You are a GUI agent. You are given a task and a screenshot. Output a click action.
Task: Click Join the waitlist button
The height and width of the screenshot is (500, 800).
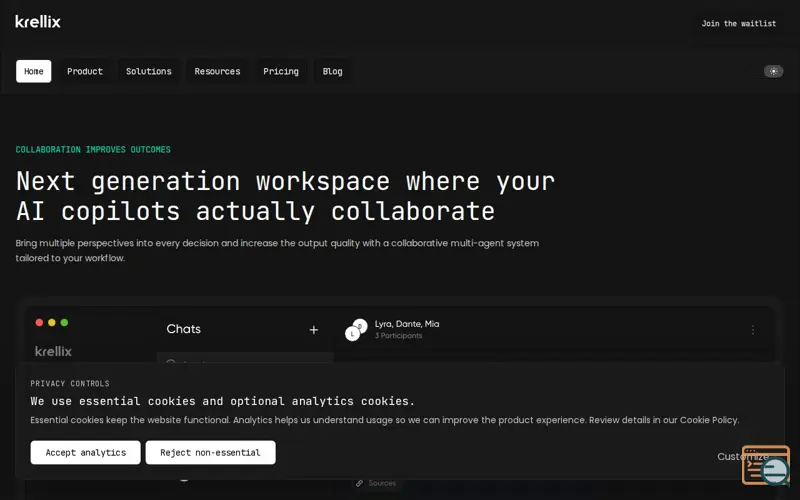coord(738,23)
